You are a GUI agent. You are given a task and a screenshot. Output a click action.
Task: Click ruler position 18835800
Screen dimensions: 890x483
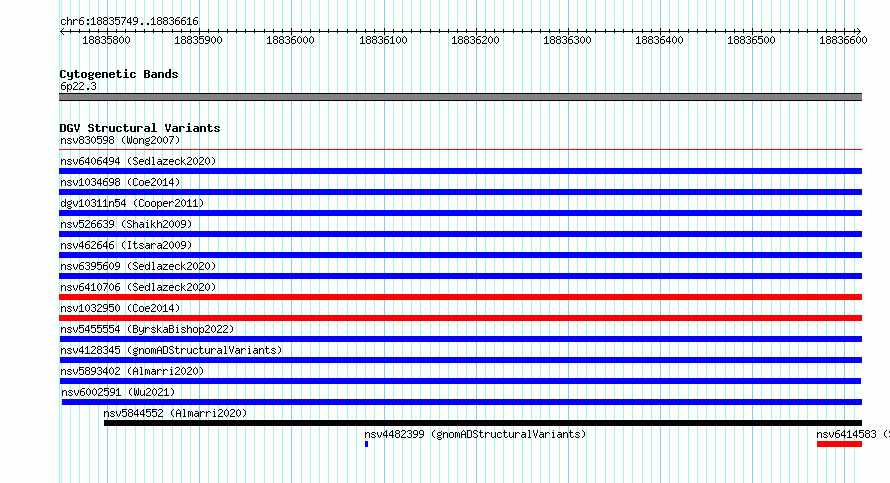(x=106, y=40)
